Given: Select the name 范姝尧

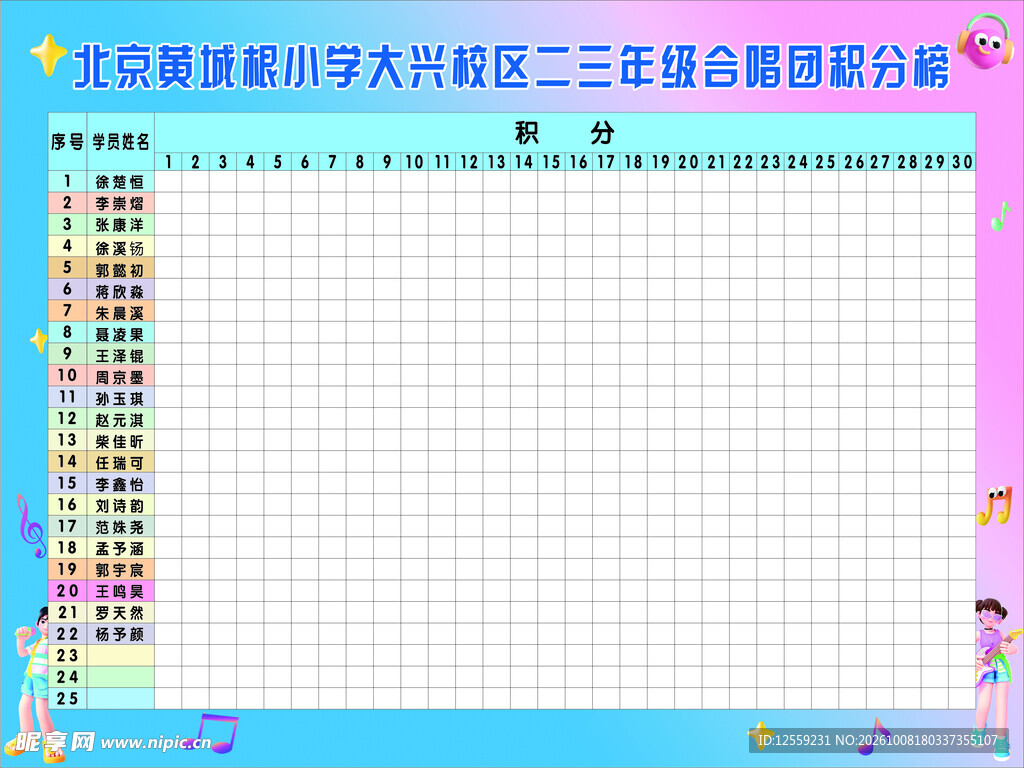Looking at the screenshot, I should [120, 528].
